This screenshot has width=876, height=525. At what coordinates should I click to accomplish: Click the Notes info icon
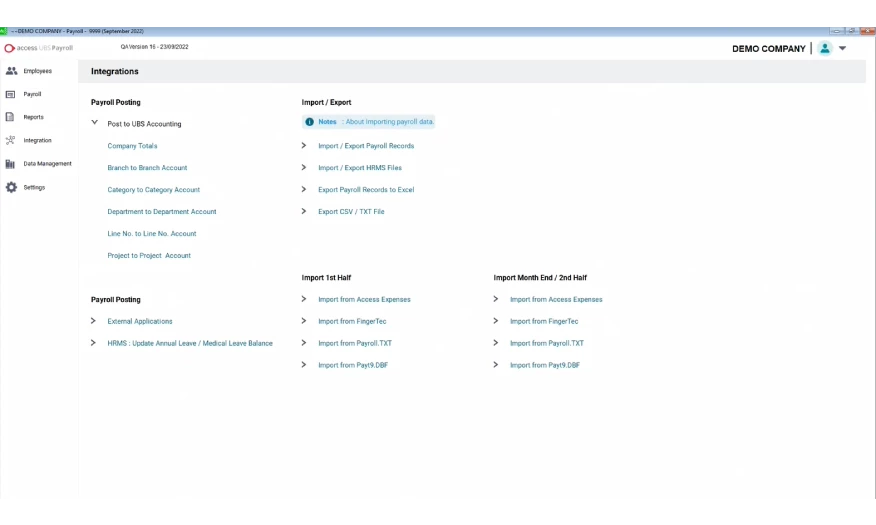[310, 122]
